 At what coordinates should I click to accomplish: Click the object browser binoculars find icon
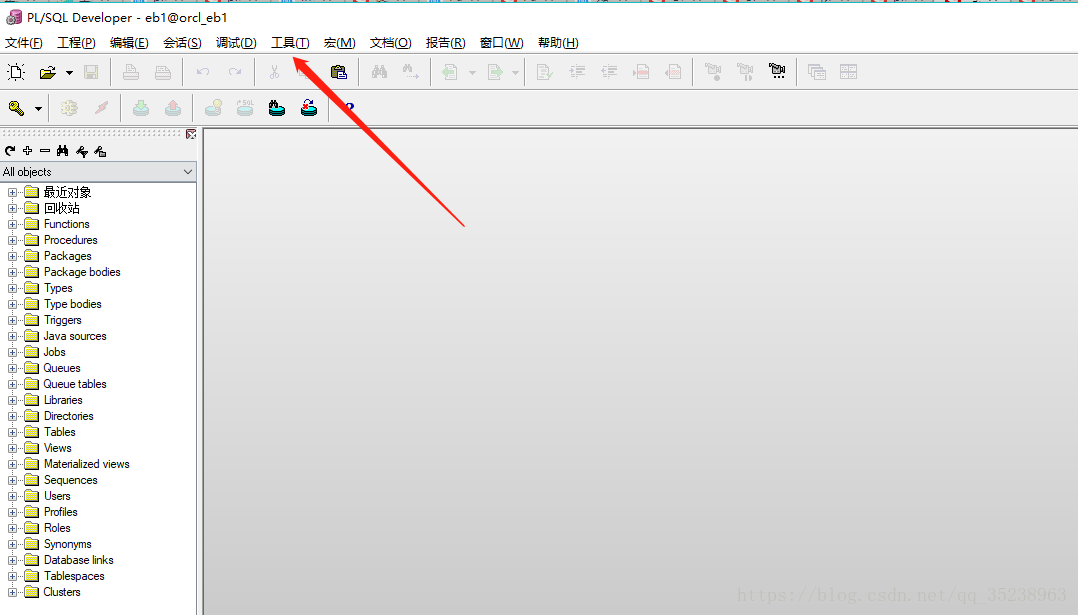click(63, 151)
